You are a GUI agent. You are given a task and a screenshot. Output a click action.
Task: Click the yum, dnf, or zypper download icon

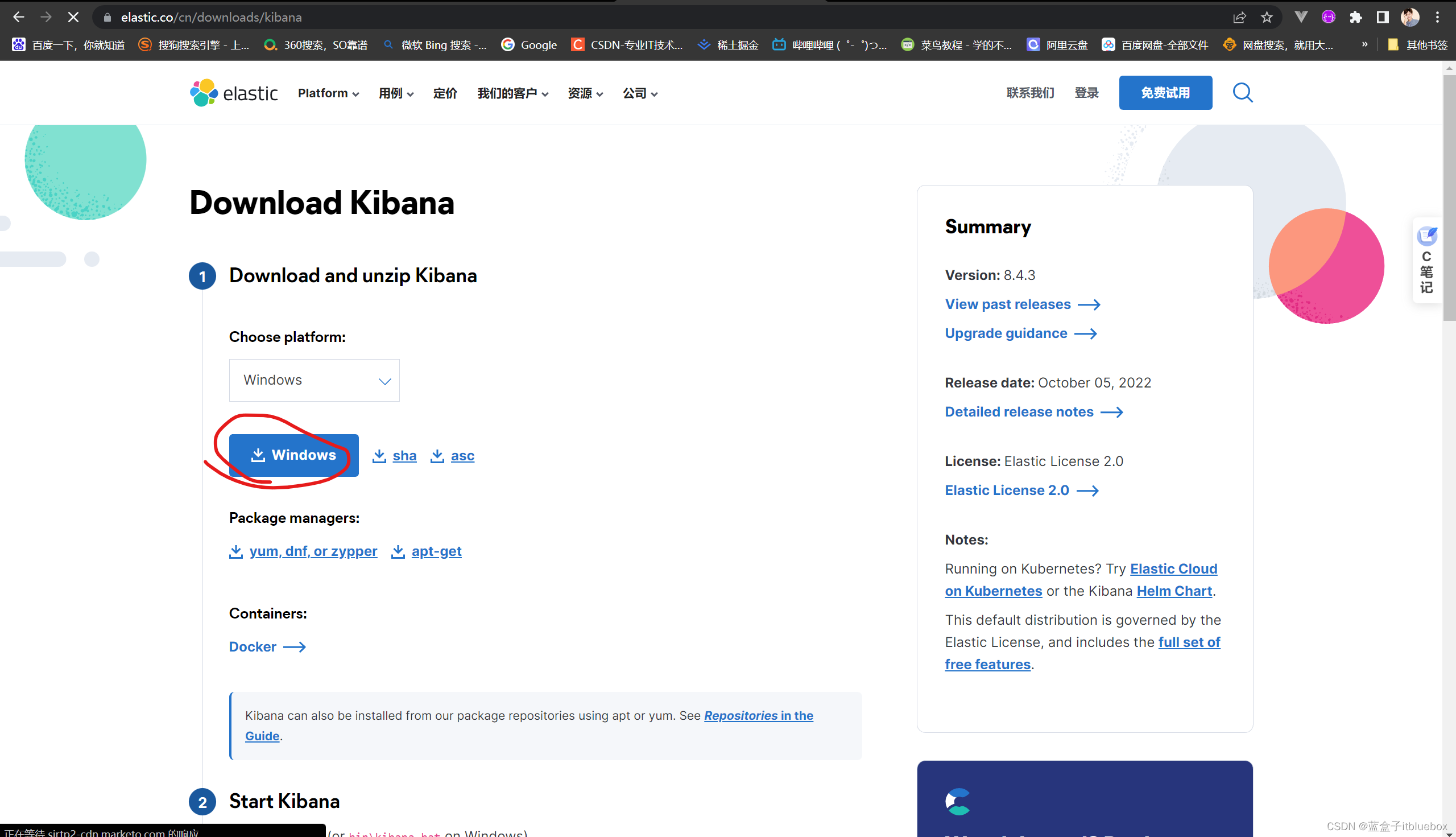click(236, 550)
